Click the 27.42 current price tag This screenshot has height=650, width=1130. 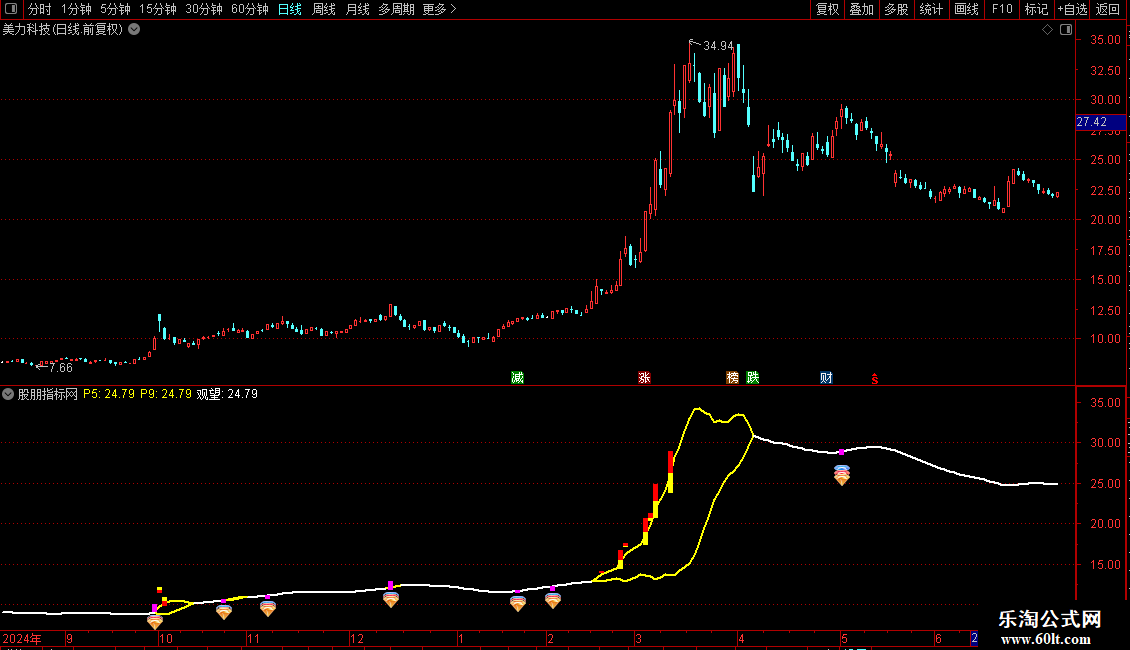click(x=1100, y=122)
